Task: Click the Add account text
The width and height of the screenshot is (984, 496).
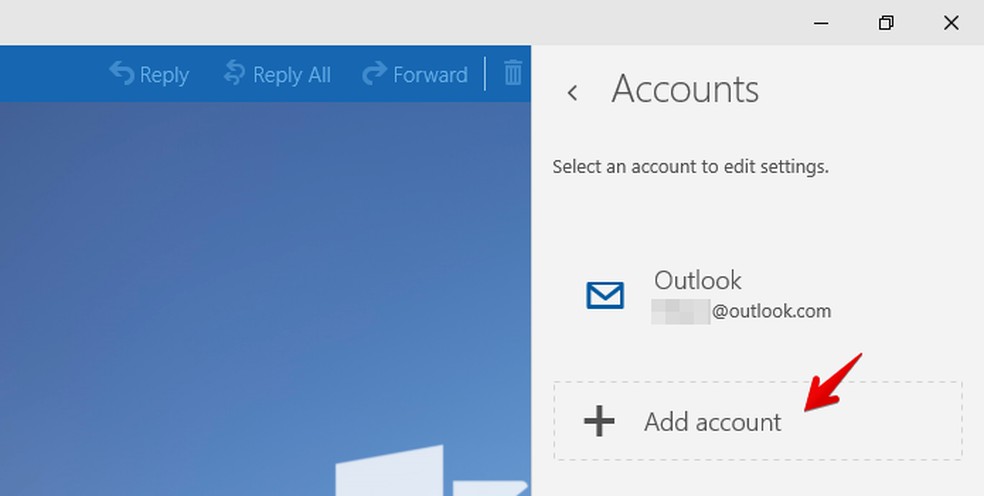Action: (712, 422)
